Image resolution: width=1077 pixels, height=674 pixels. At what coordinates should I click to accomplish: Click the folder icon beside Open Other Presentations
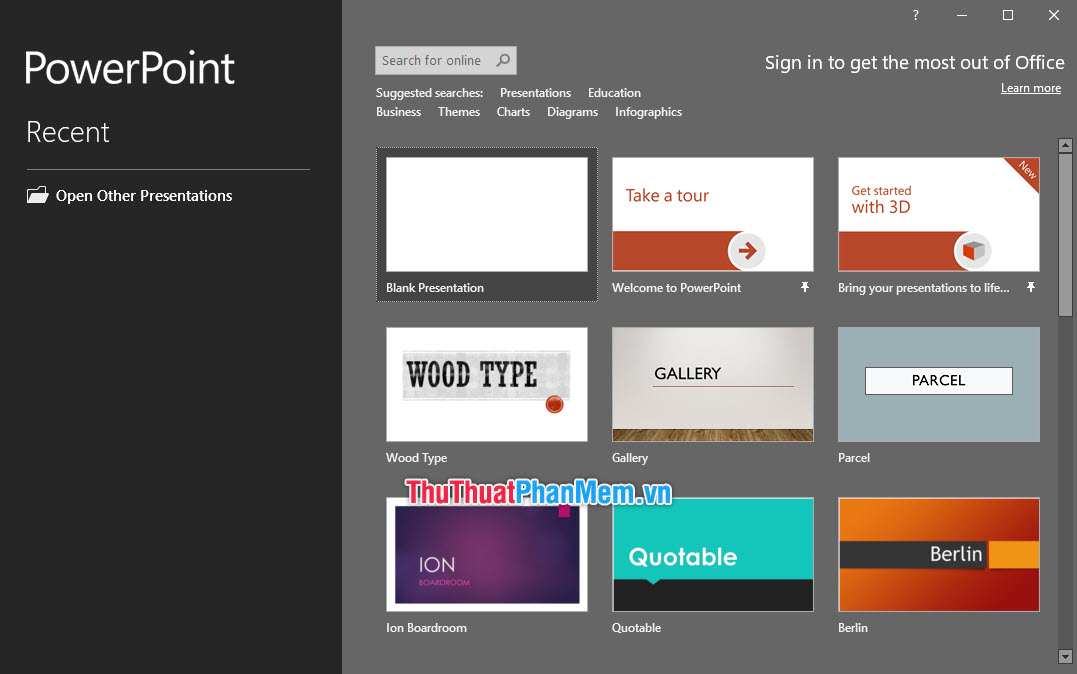36,195
